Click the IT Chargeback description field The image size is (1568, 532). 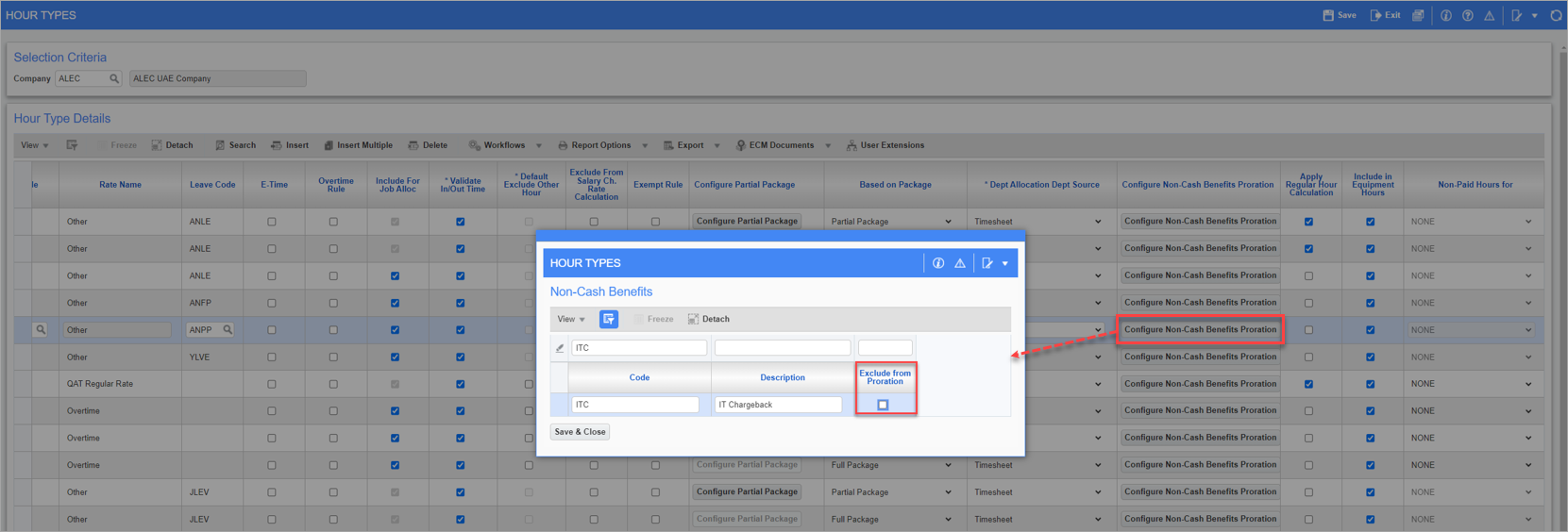[x=778, y=405]
